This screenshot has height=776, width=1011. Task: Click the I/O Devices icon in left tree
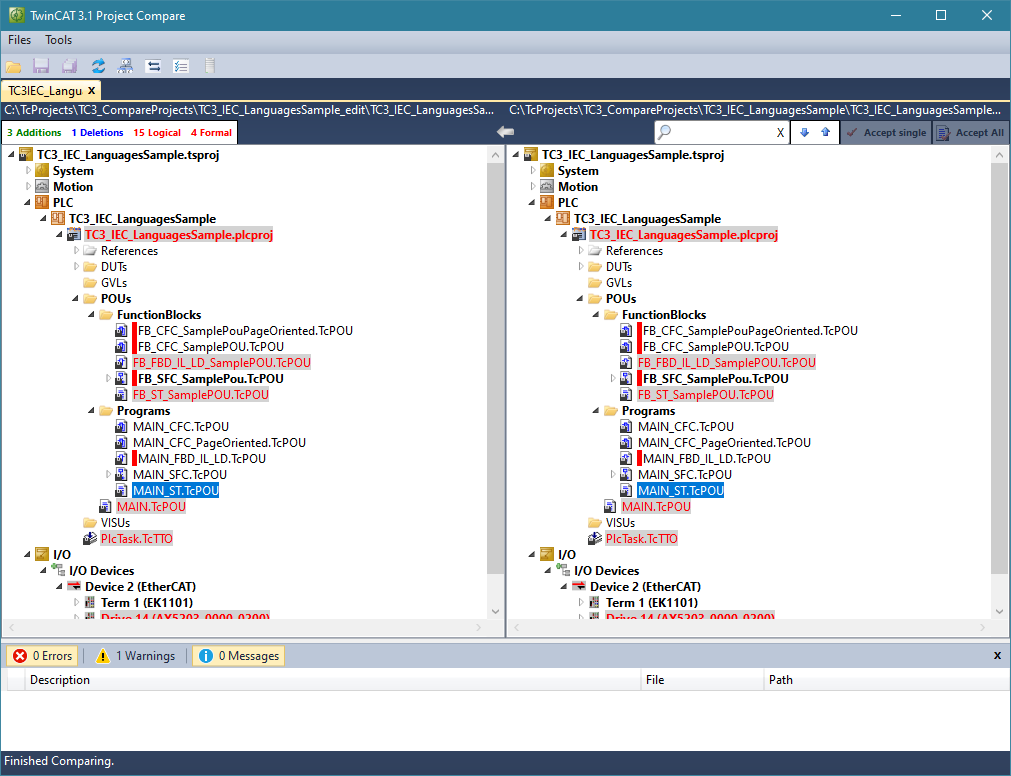pos(58,570)
